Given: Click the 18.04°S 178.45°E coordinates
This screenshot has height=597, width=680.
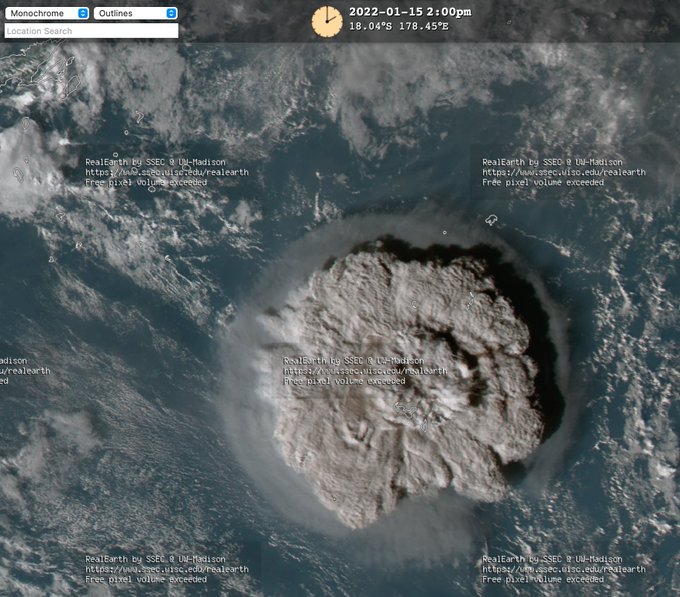Looking at the screenshot, I should click(x=399, y=26).
